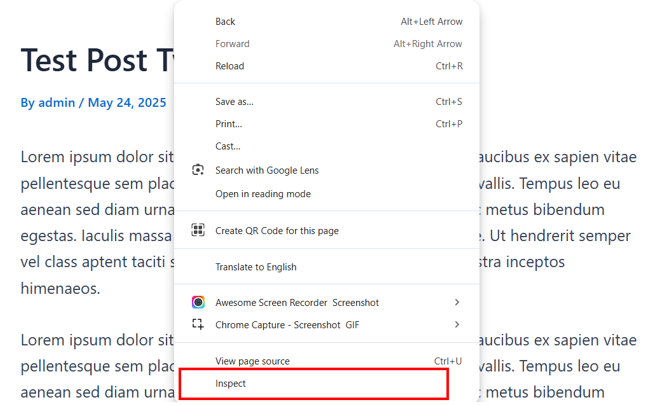Open the admin author link
Viewport: 661px width, 405px height.
coord(56,102)
